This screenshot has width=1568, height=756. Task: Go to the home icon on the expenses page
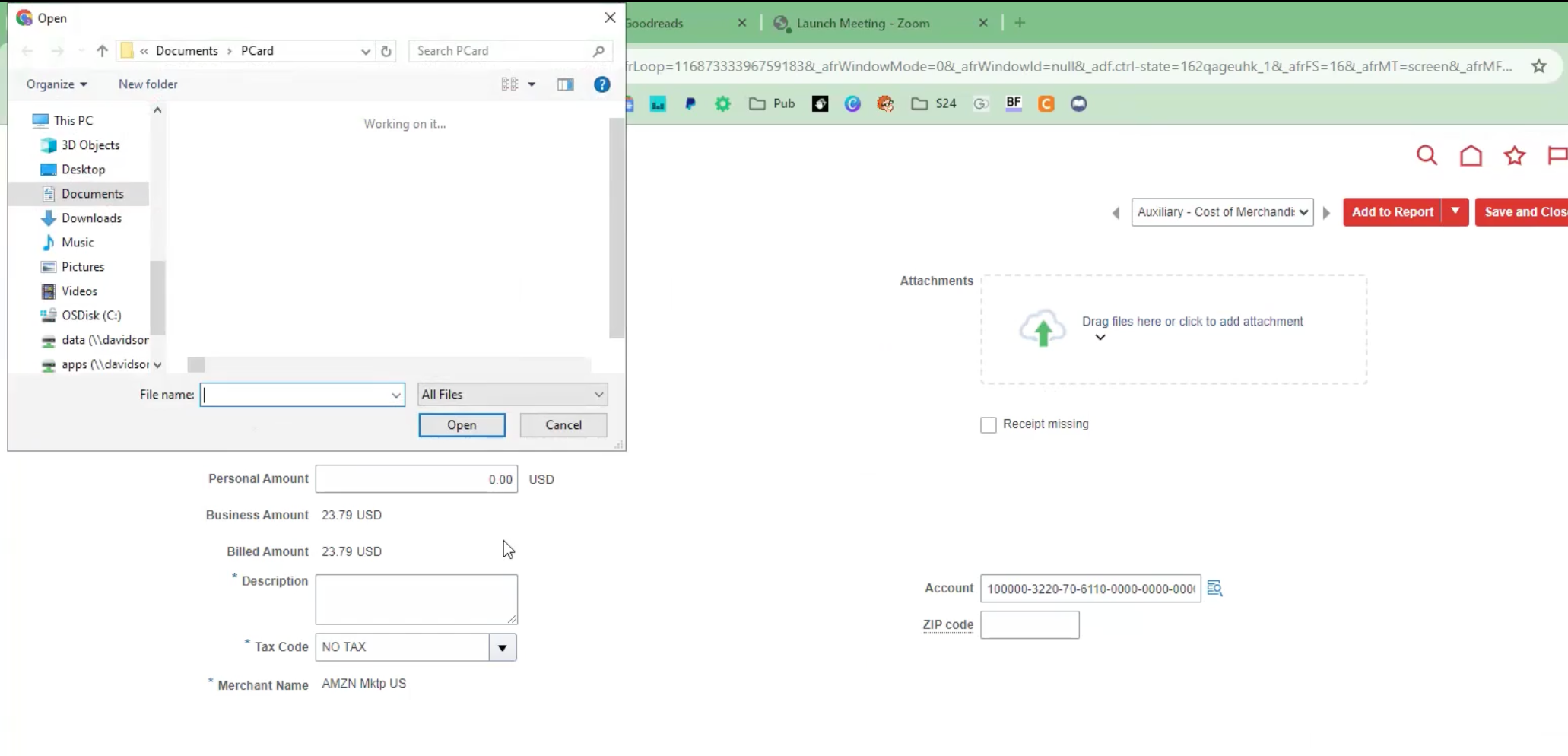click(x=1471, y=156)
